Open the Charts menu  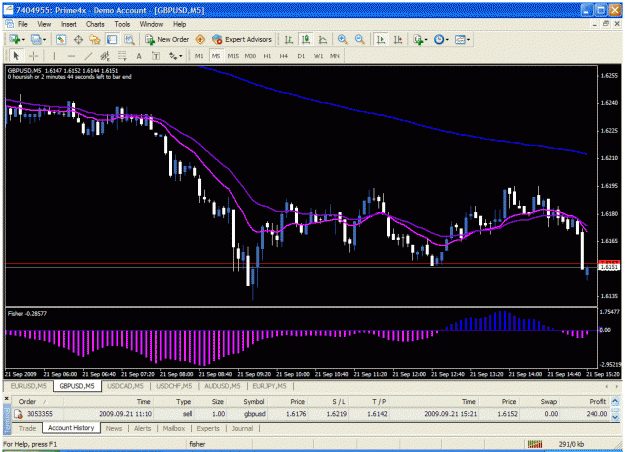click(x=95, y=24)
